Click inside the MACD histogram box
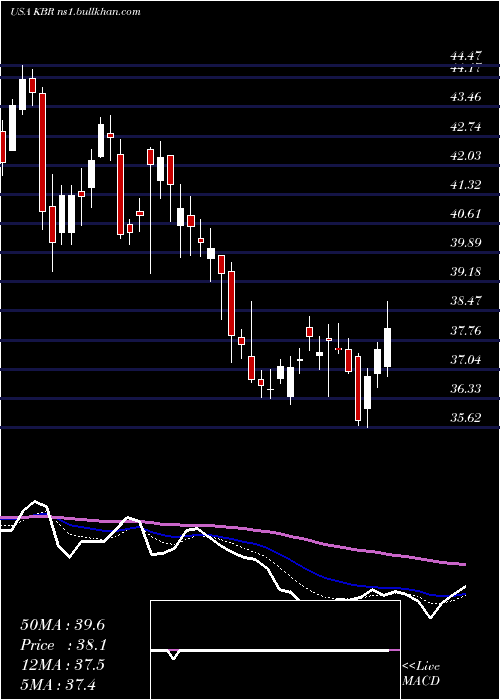Screen dimensions: 500x700 tap(275, 650)
